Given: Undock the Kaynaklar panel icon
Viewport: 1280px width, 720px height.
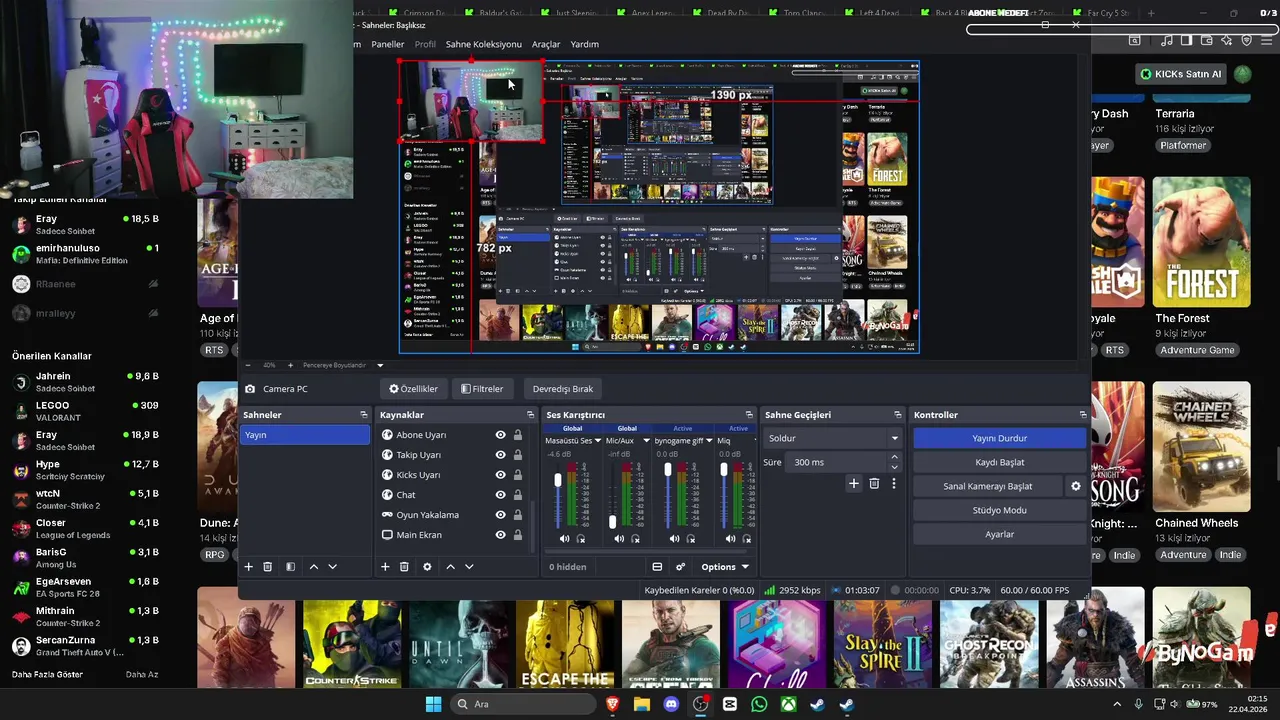Looking at the screenshot, I should 530,415.
